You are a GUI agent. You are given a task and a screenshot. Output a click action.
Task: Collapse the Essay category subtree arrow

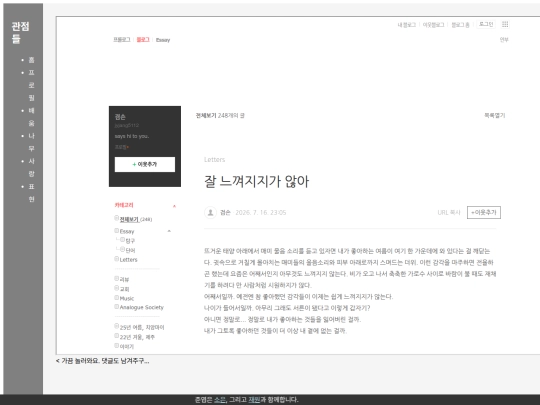coord(169,231)
